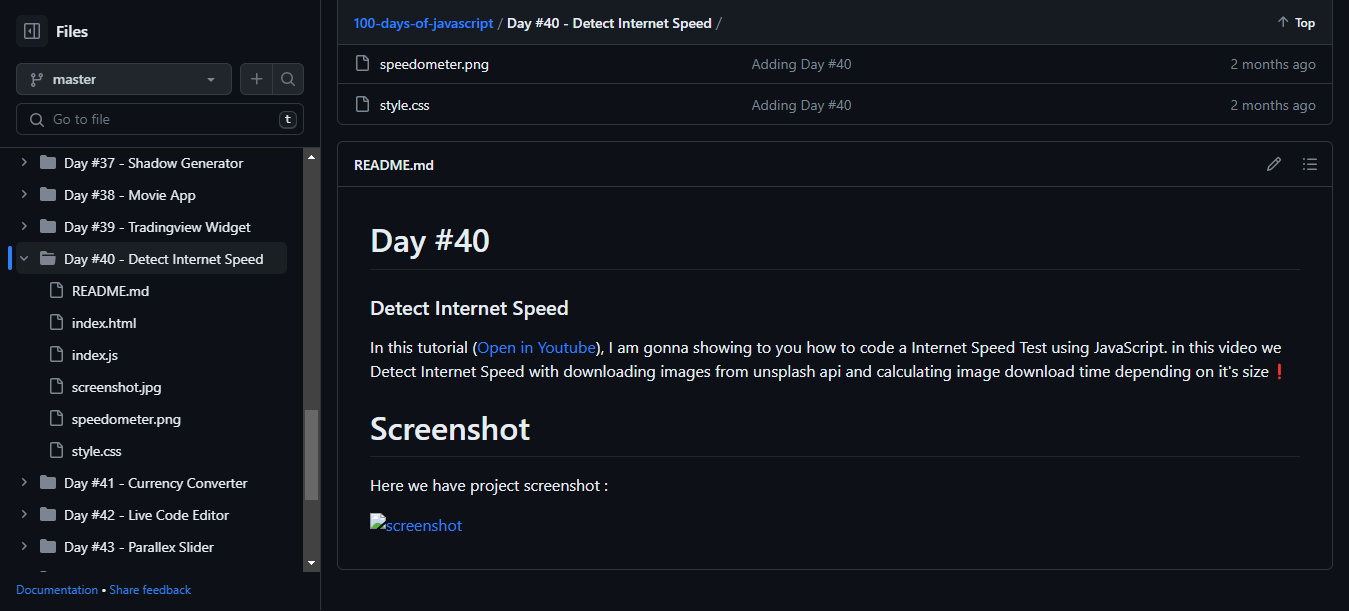Collapse the Files side panel
This screenshot has height=611, width=1349.
point(31,31)
